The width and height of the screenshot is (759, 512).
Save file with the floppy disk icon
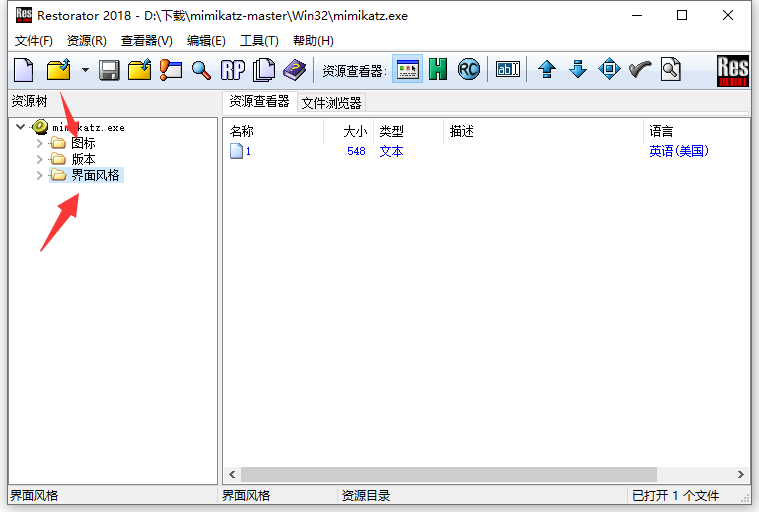[x=109, y=70]
